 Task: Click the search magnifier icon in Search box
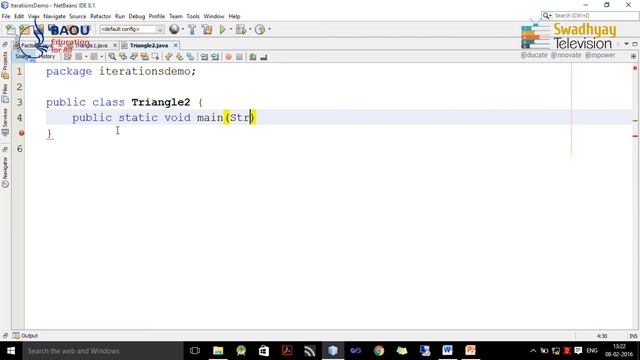coord(546,16)
